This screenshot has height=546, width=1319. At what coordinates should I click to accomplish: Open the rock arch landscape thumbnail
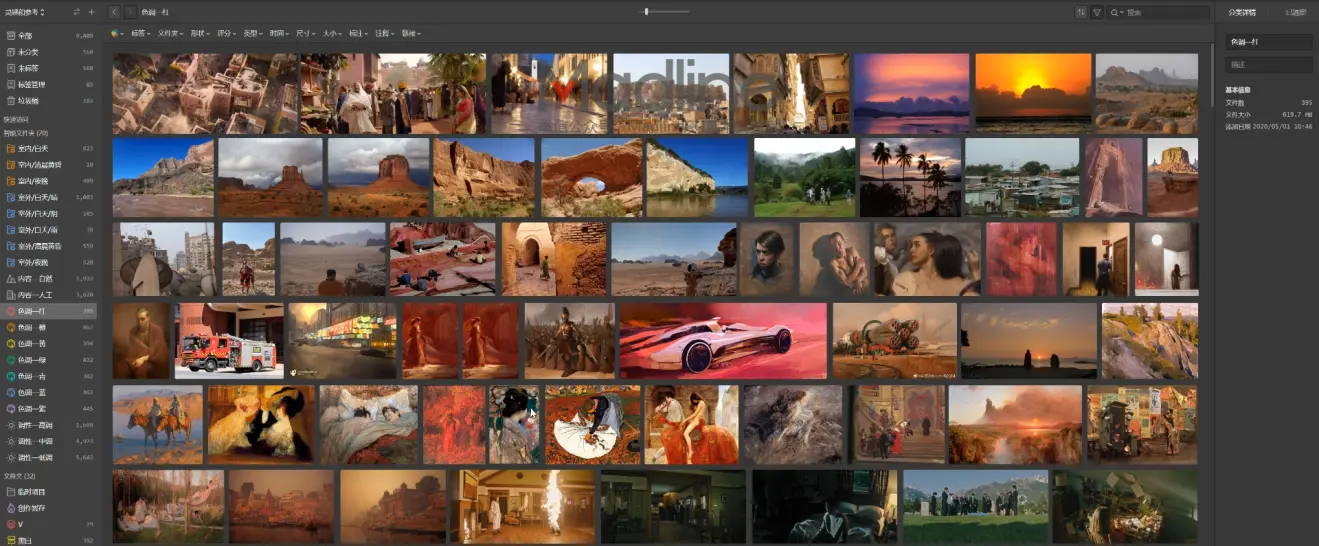coord(591,177)
